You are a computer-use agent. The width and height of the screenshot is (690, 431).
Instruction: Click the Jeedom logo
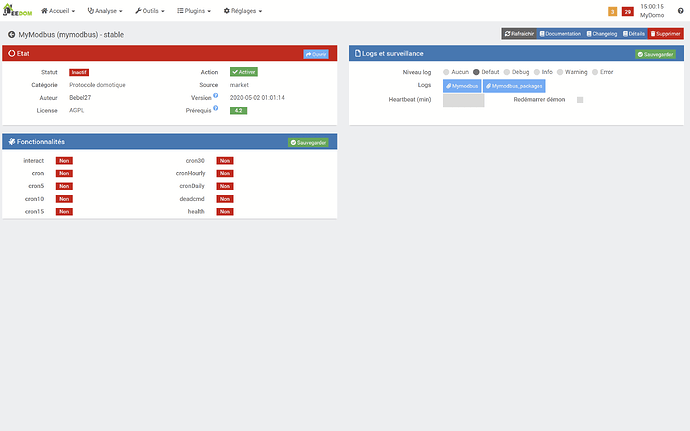click(18, 11)
